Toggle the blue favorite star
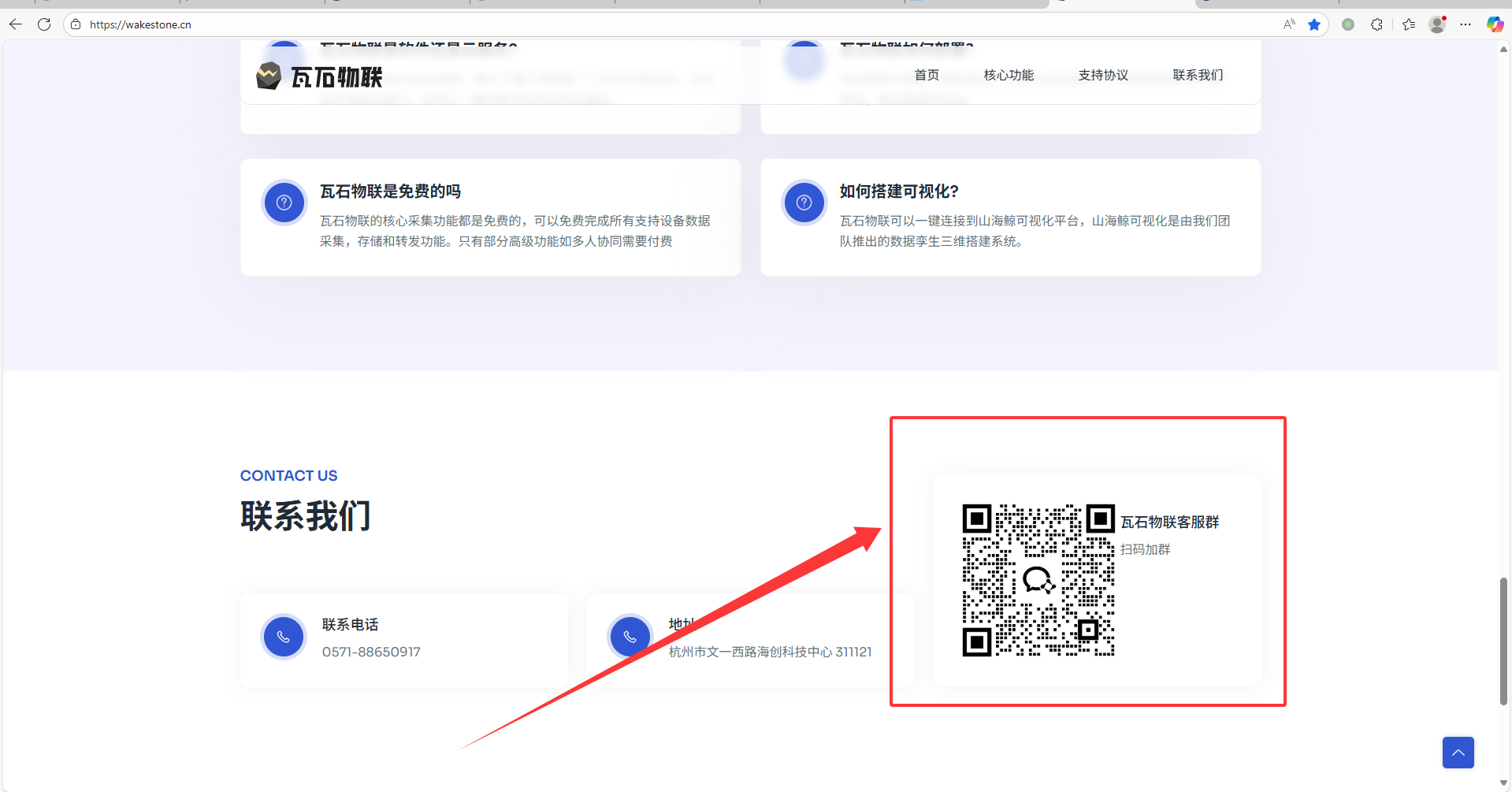 (1314, 24)
